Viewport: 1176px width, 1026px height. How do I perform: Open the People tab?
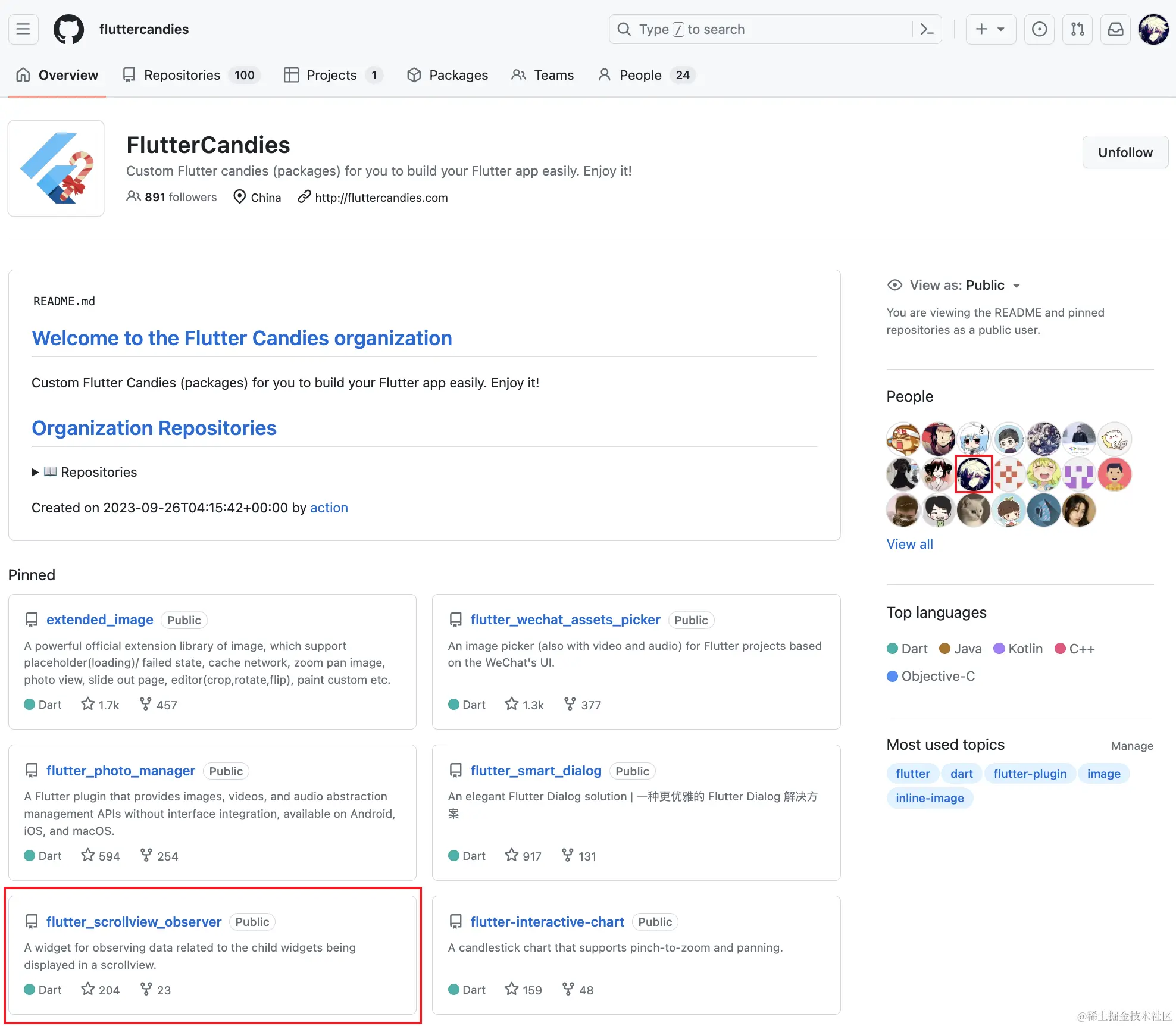647,75
